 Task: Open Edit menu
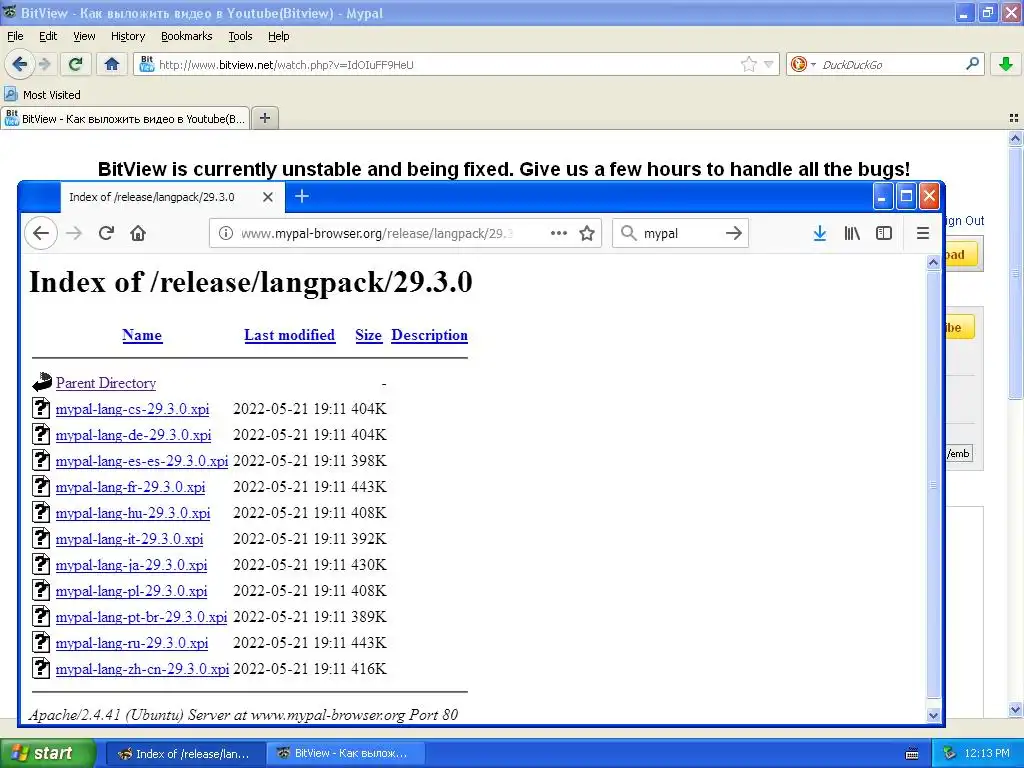click(48, 37)
